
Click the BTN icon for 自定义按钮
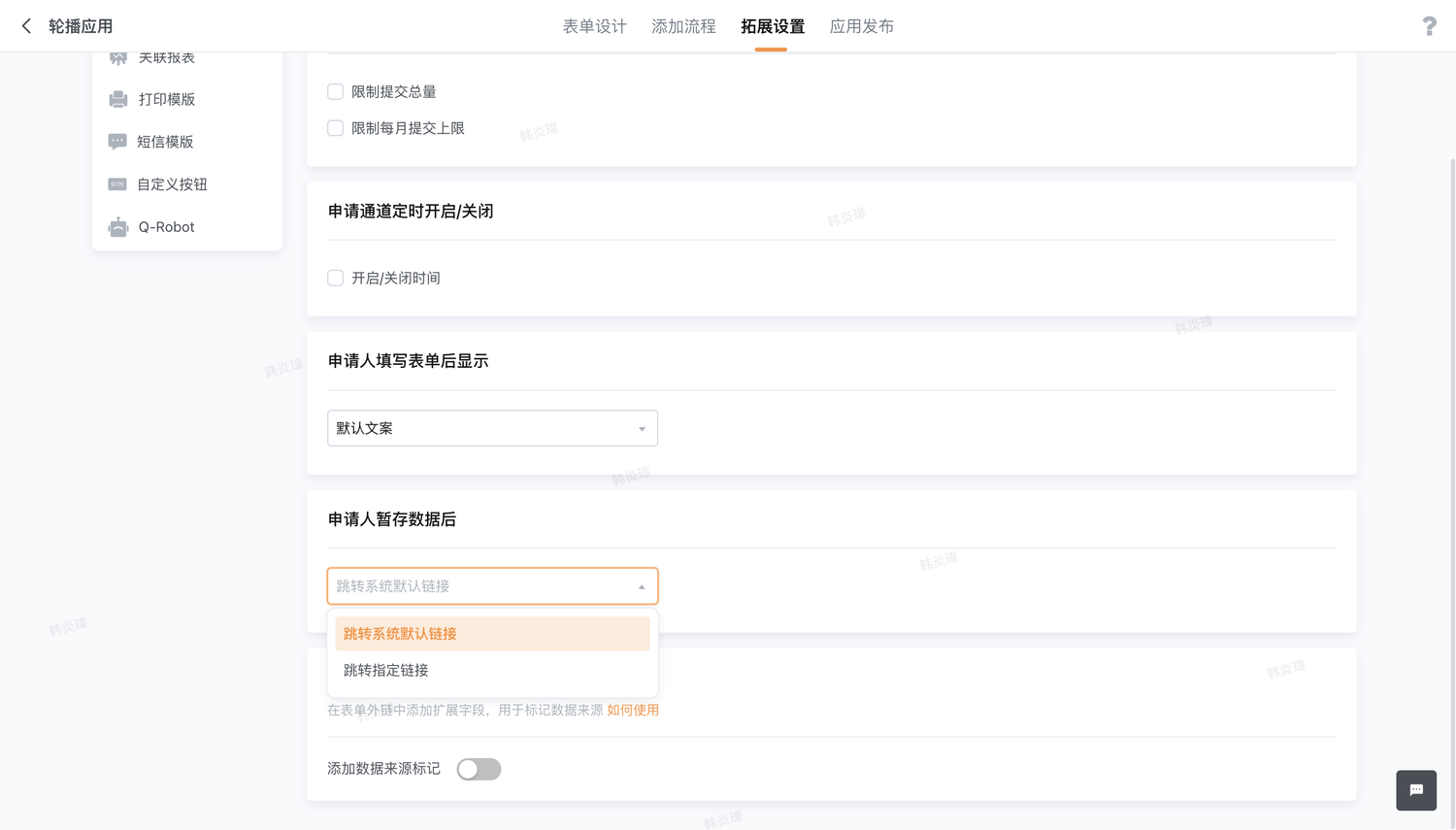pyautogui.click(x=117, y=184)
